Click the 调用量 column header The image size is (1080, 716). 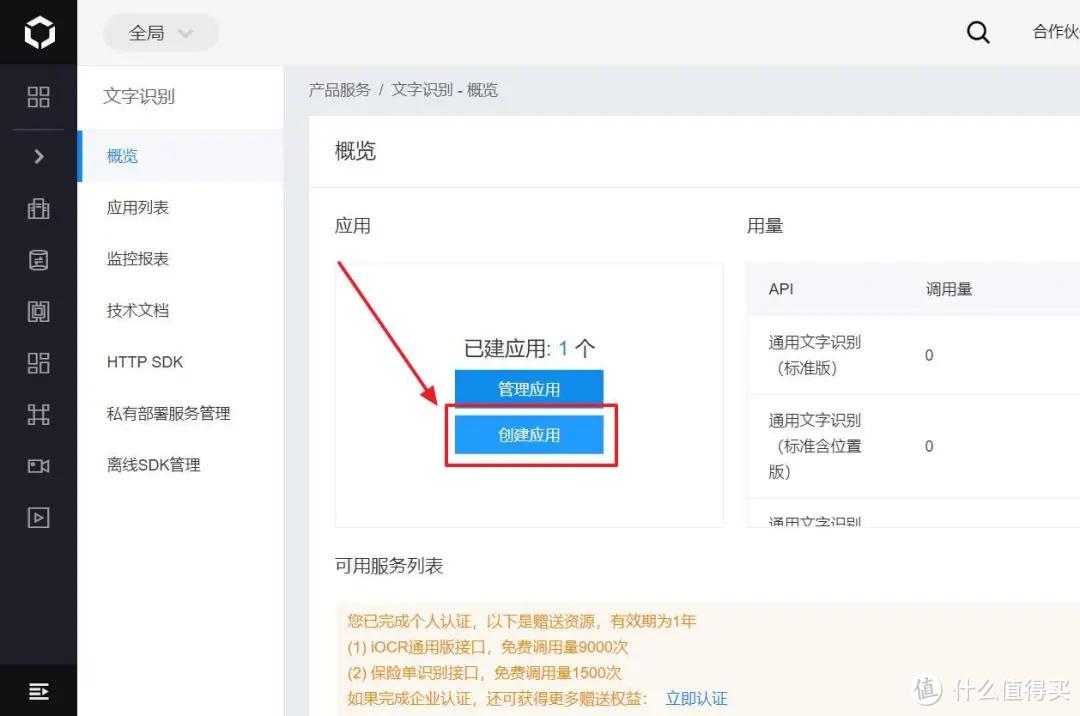948,289
